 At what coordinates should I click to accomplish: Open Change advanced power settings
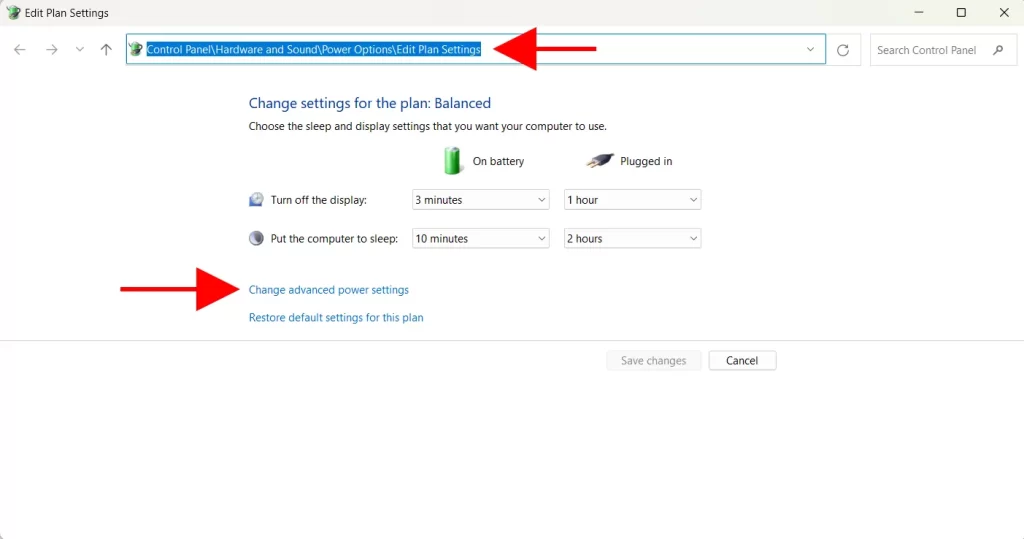click(328, 289)
